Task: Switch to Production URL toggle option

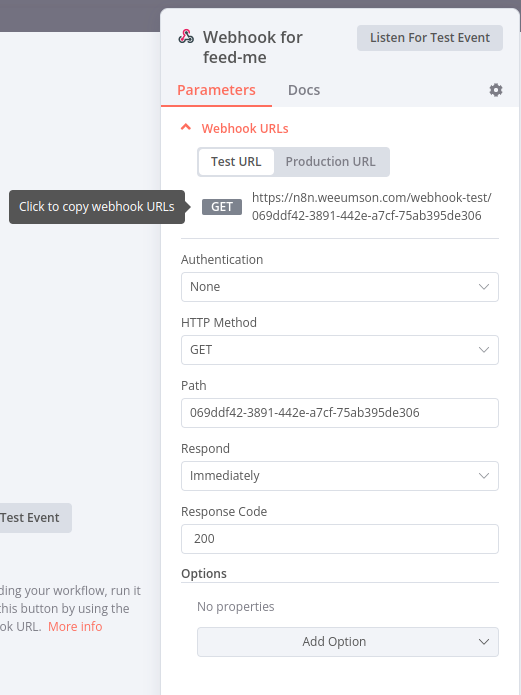Action: pyautogui.click(x=330, y=162)
